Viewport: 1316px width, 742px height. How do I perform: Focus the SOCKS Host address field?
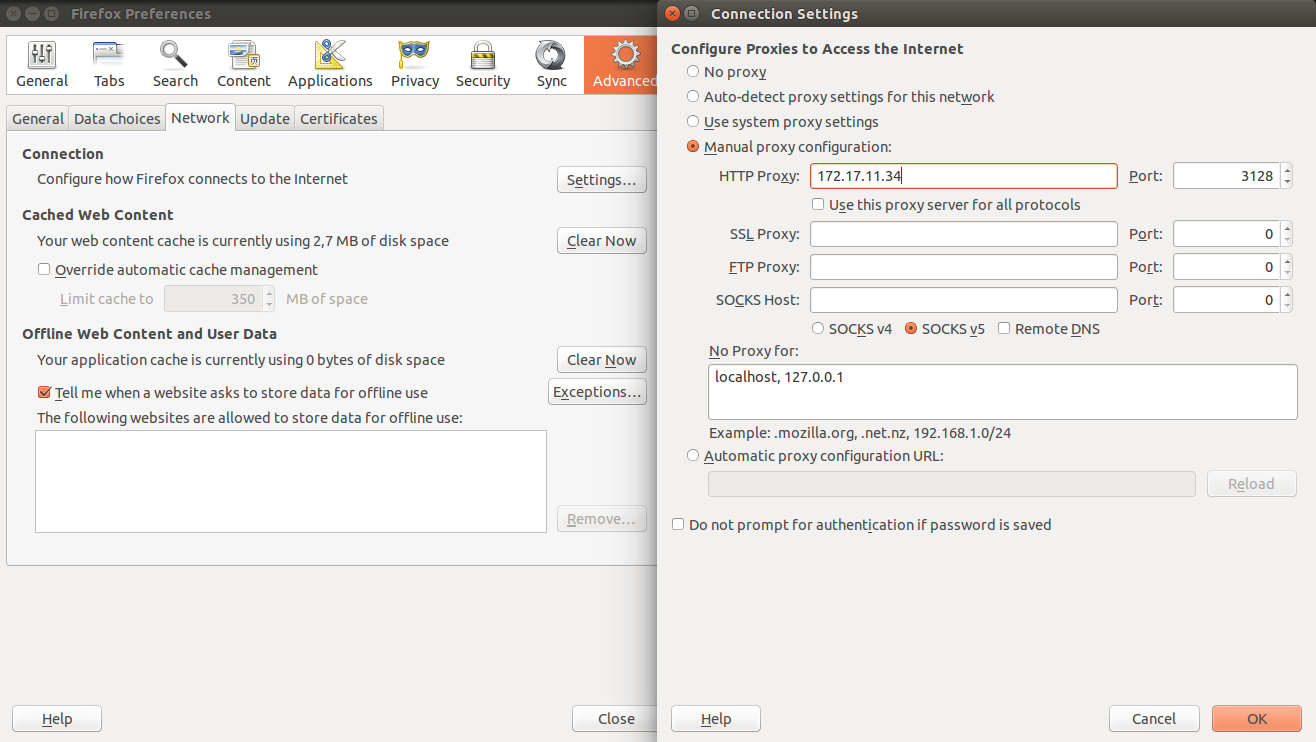pyautogui.click(x=964, y=300)
